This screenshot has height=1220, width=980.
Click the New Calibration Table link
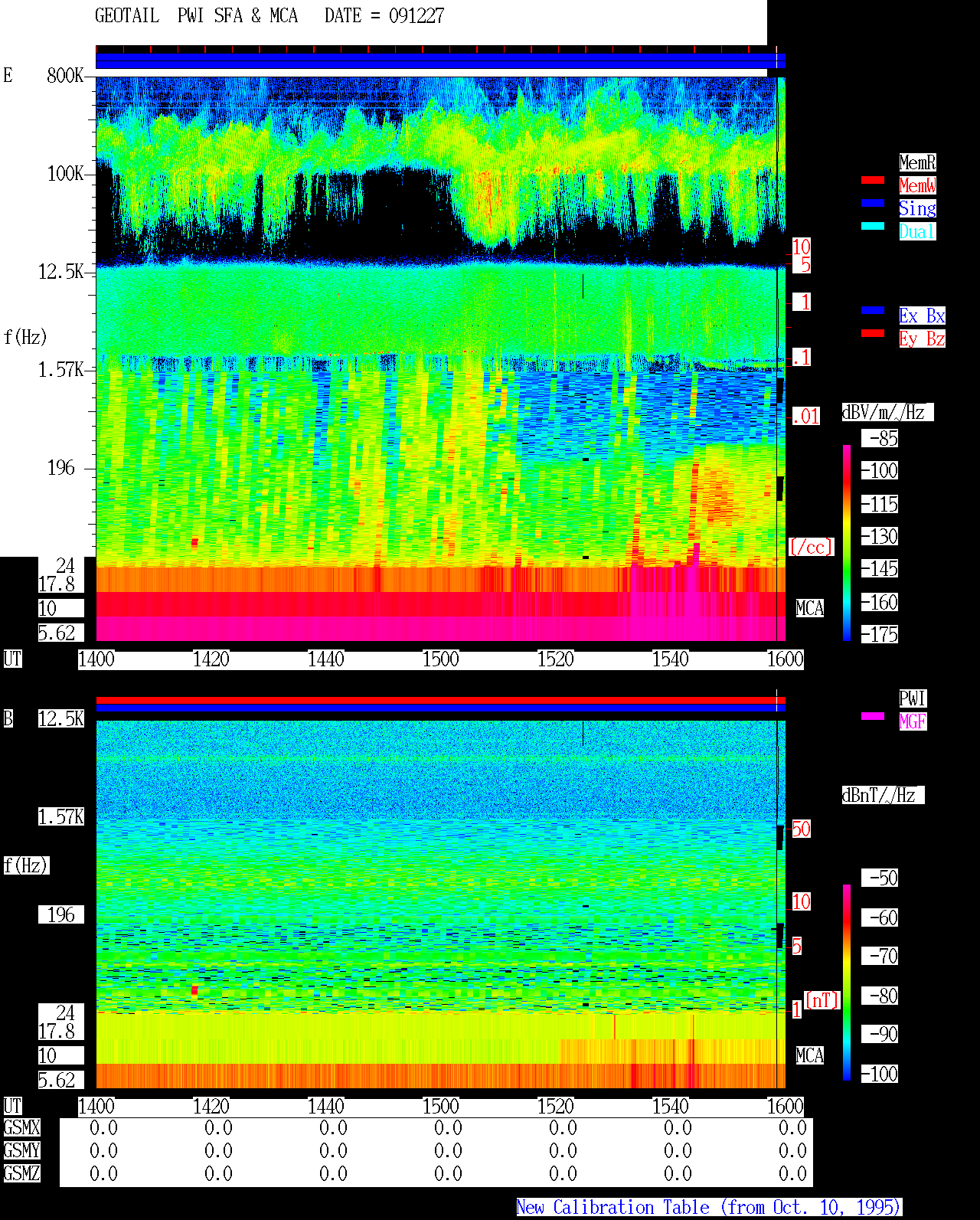(x=709, y=1207)
